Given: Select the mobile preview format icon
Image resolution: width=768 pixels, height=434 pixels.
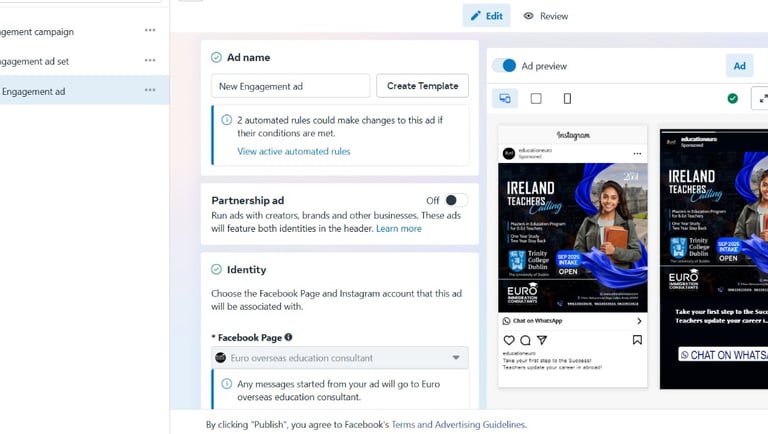Looking at the screenshot, I should tap(567, 99).
